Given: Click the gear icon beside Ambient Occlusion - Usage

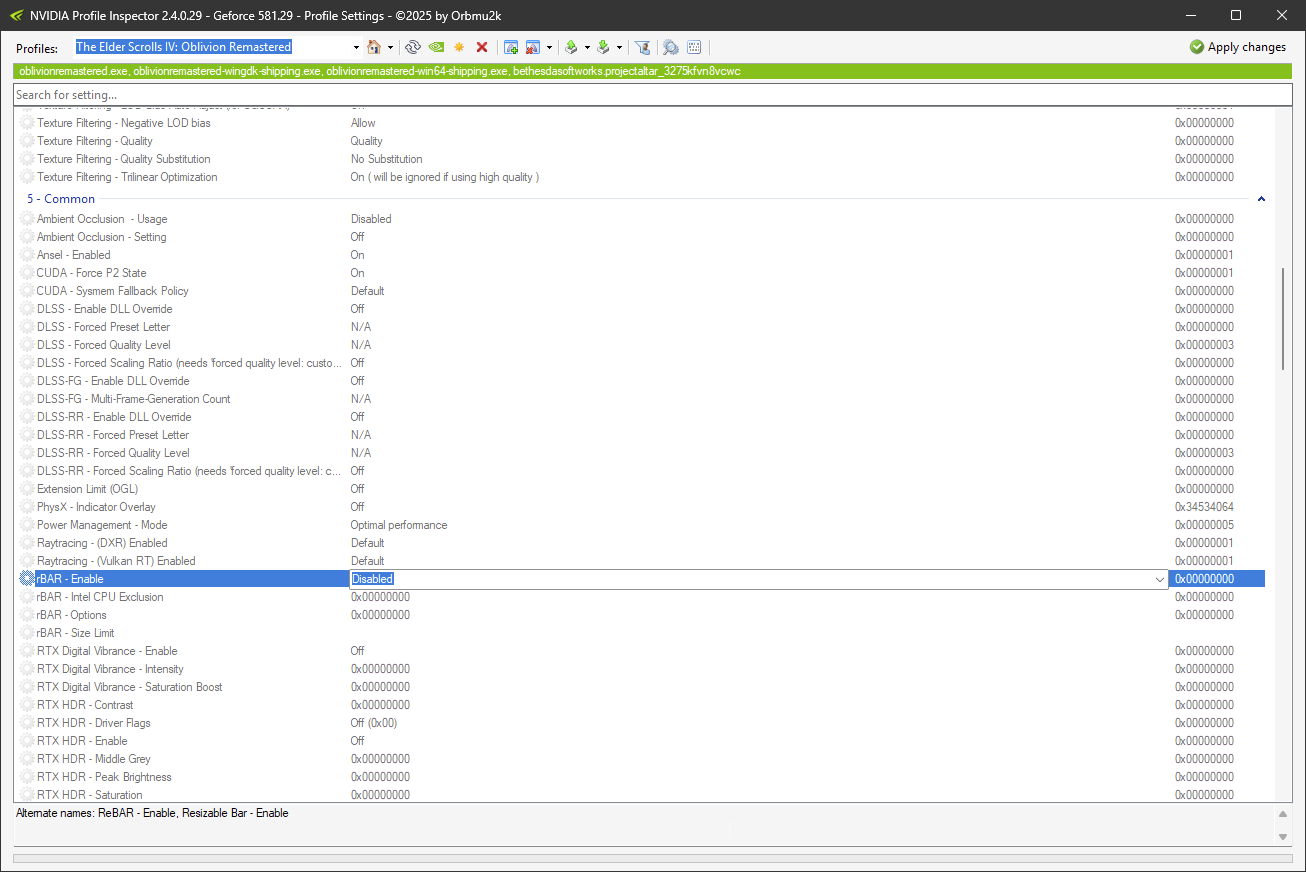Looking at the screenshot, I should click(27, 219).
